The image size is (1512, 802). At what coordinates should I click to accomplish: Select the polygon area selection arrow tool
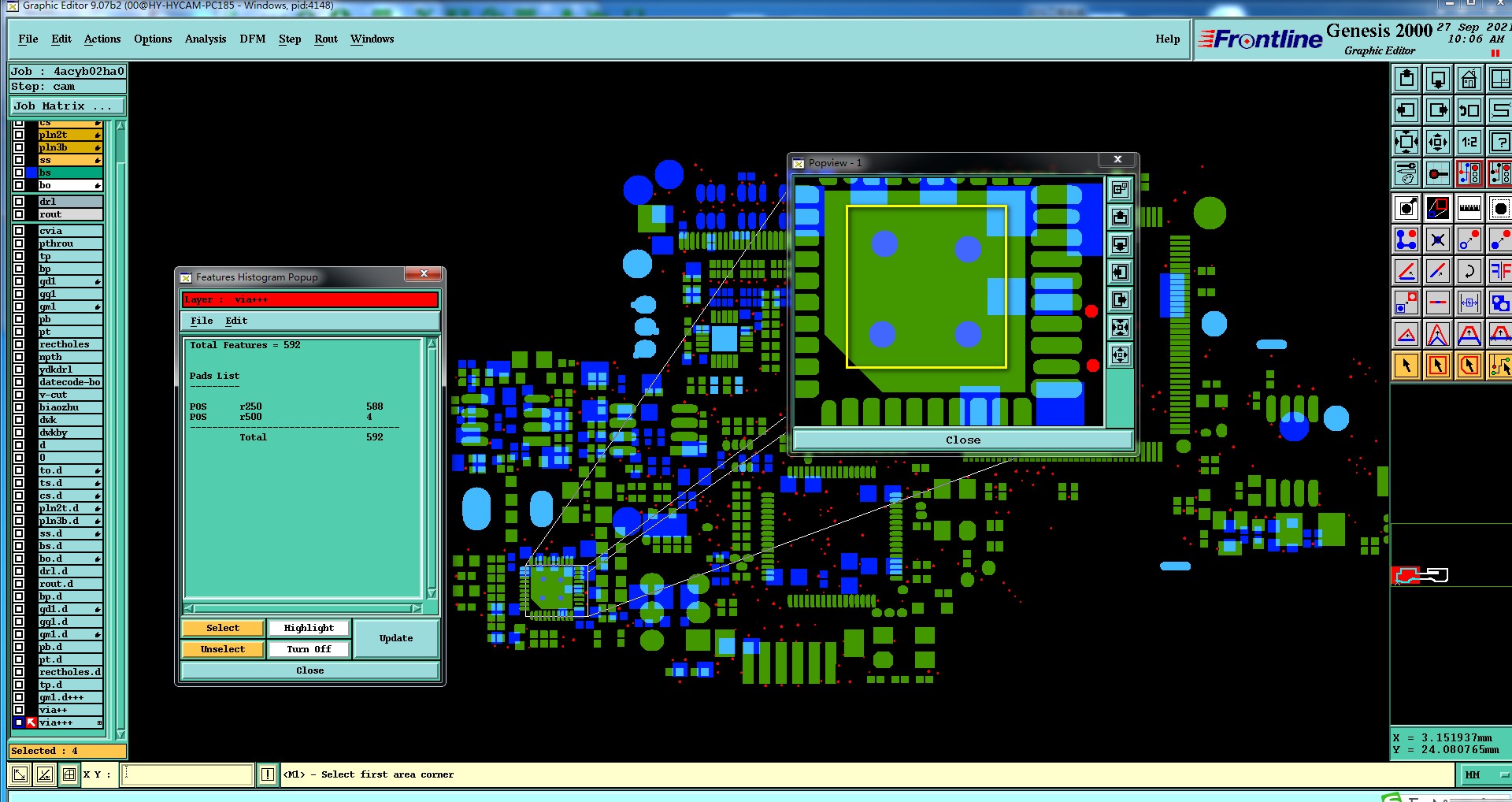1469,366
